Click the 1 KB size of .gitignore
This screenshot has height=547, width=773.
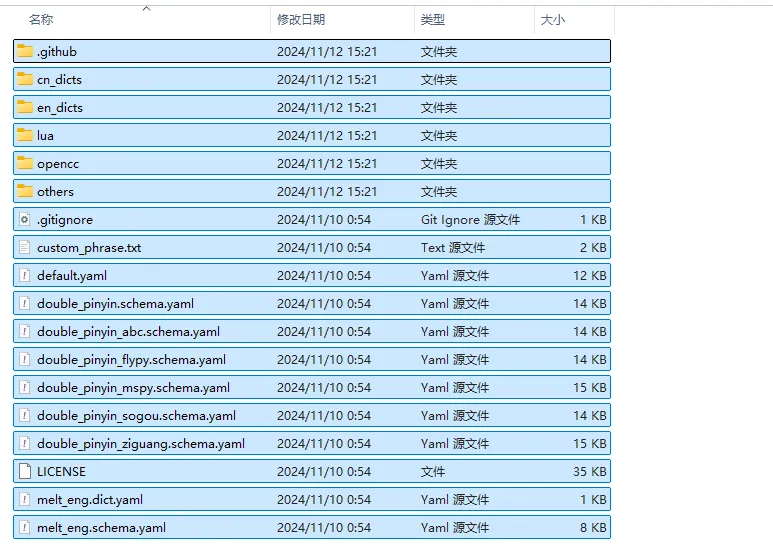[593, 220]
